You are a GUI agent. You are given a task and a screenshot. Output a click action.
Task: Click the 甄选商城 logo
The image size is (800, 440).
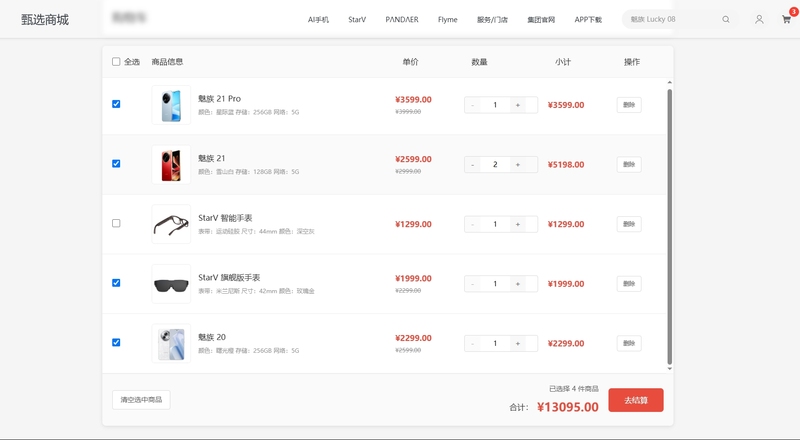tap(45, 19)
